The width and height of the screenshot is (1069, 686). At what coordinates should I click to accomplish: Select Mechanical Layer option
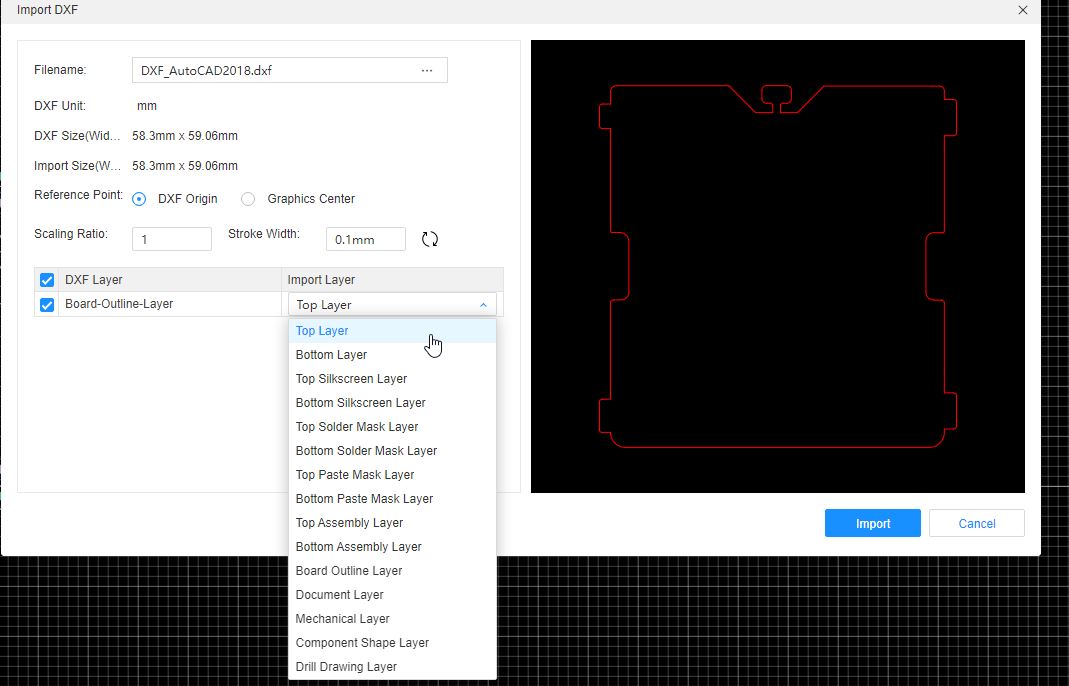tap(342, 619)
